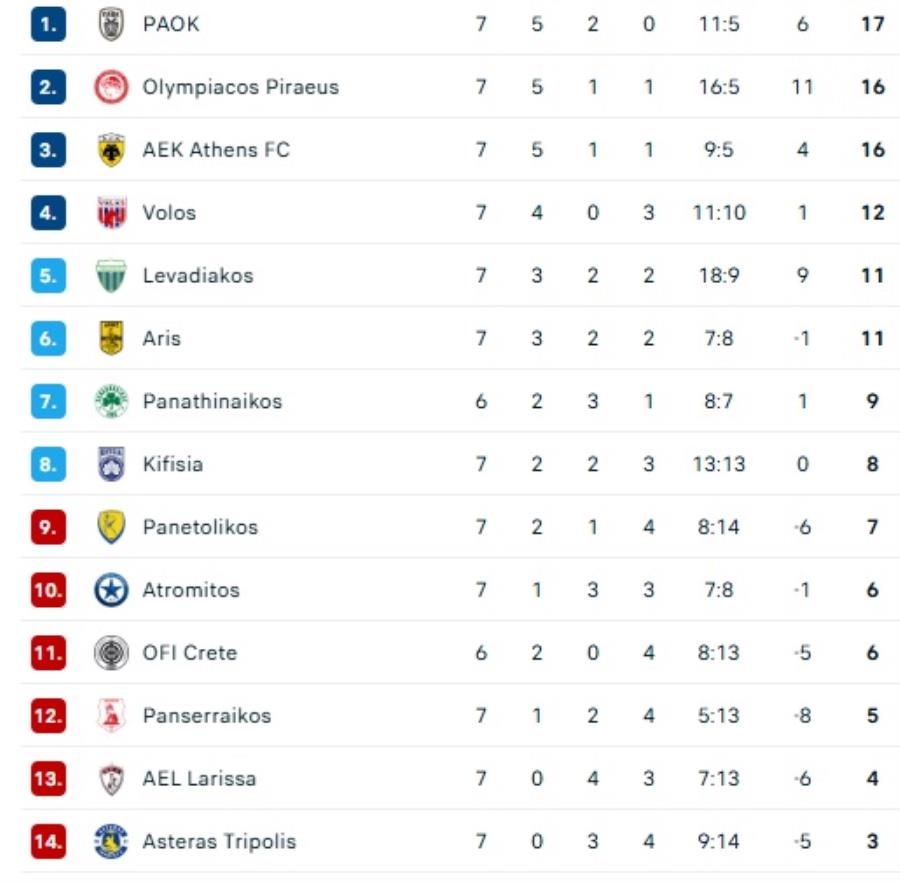Click Levadiakos goals figure 18:9
The image size is (900, 882).
click(719, 276)
